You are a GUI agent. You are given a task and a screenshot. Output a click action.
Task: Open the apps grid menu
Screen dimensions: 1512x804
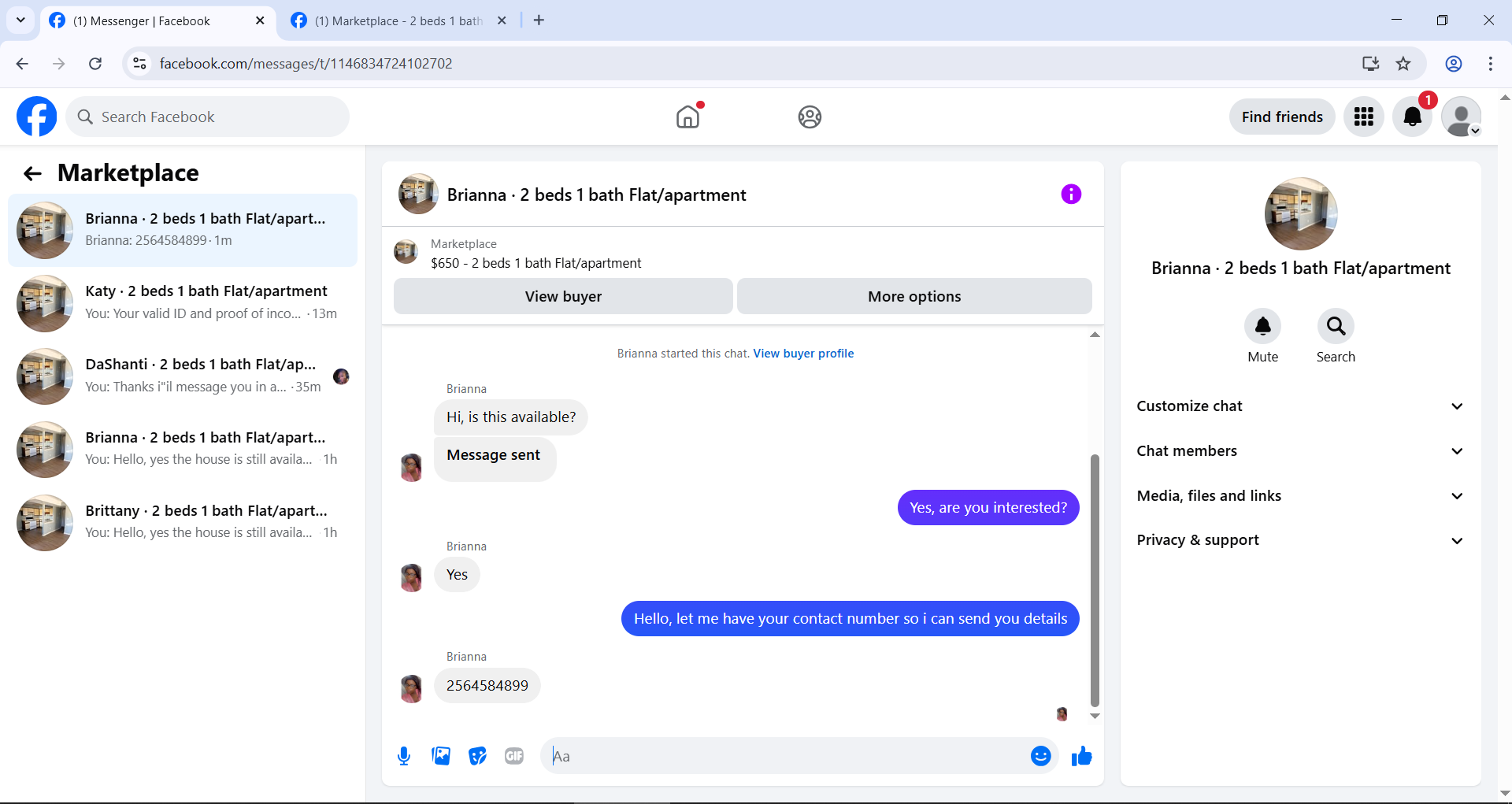coord(1364,117)
